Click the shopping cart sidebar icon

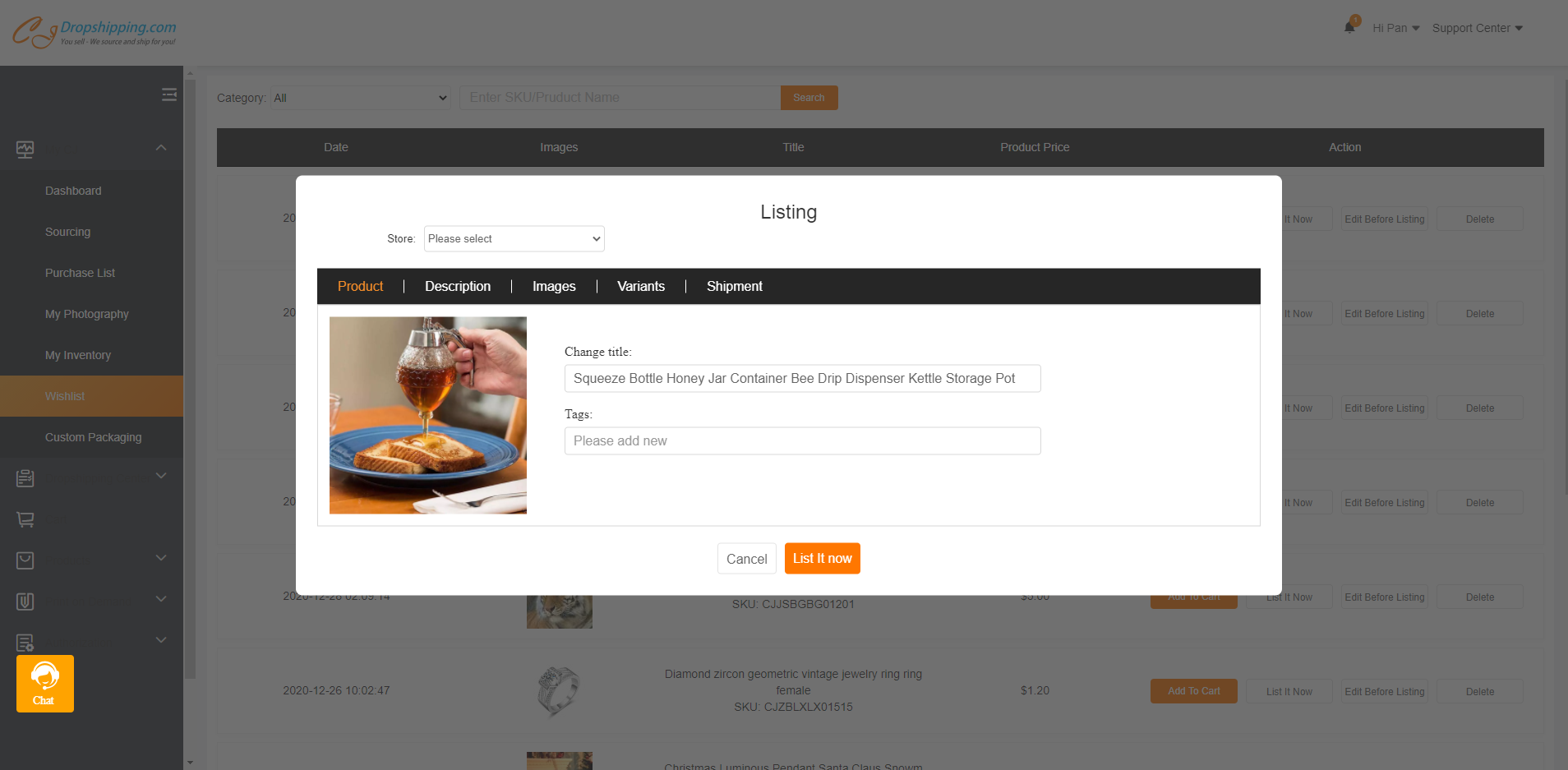tap(25, 519)
